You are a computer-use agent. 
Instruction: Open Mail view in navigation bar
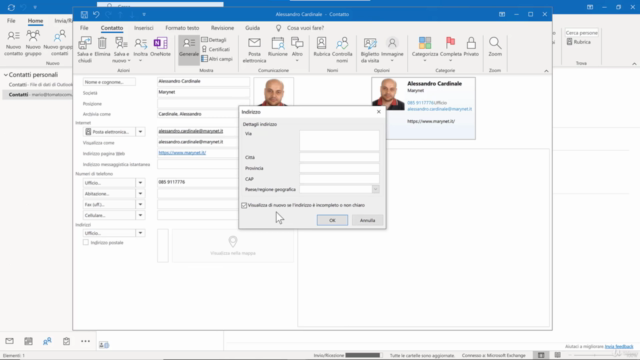pyautogui.click(x=9, y=341)
